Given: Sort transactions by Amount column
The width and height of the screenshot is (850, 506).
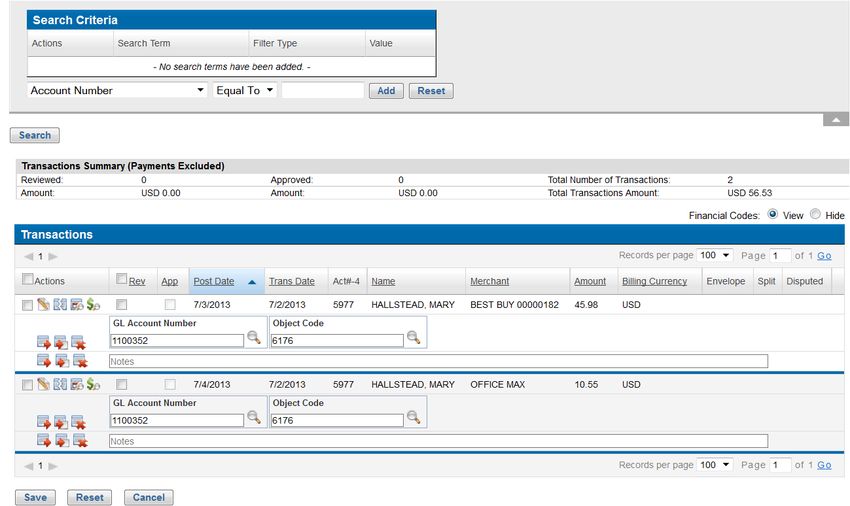Looking at the screenshot, I should click(x=590, y=281).
